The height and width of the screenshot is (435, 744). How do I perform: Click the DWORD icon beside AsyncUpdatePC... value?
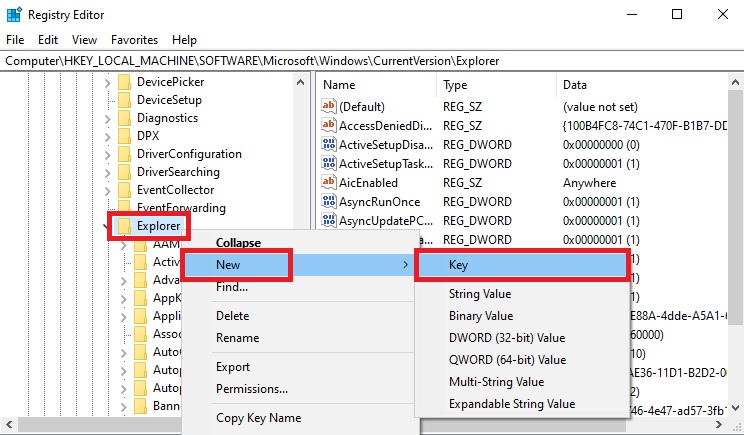(x=328, y=220)
